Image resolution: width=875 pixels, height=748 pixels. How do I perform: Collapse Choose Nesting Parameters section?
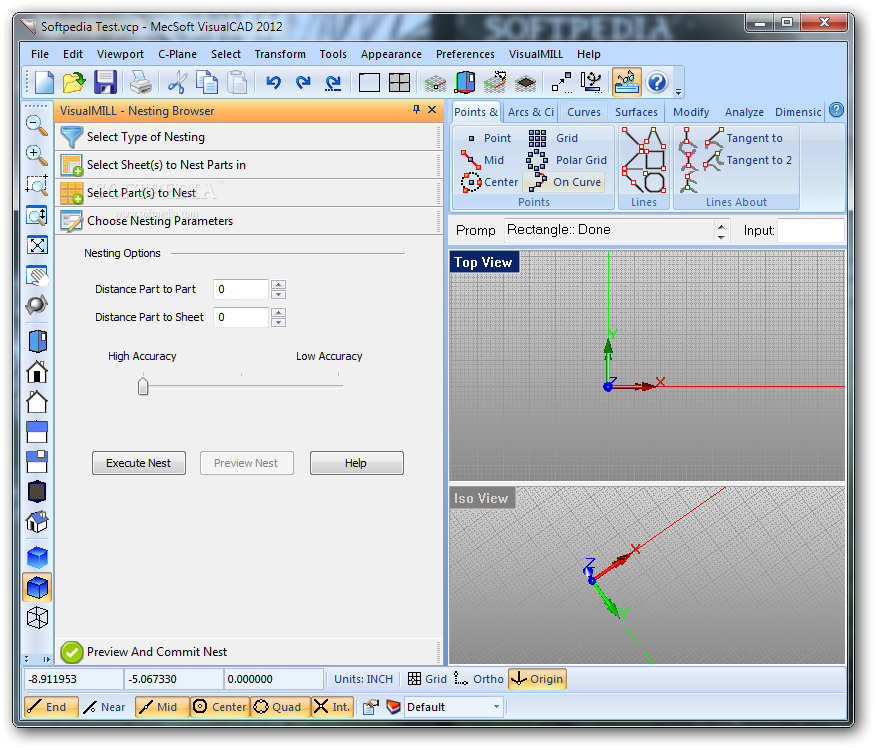point(248,220)
